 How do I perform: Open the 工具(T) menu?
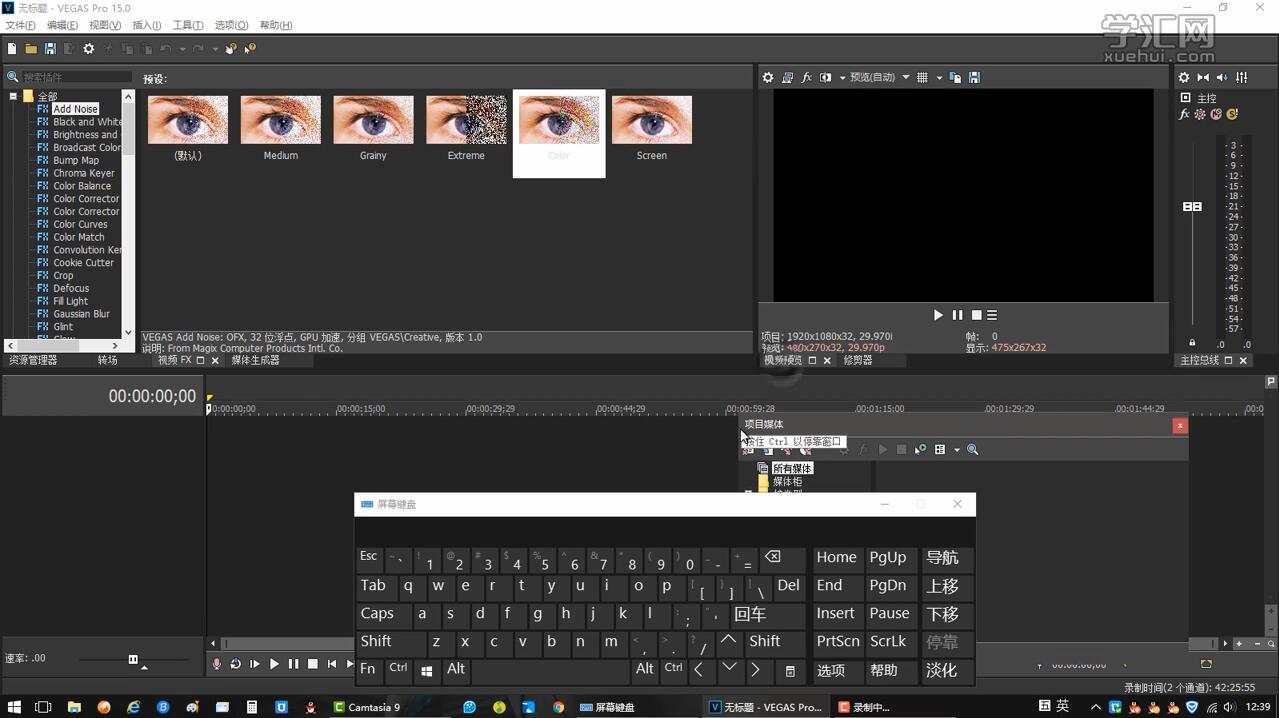188,25
